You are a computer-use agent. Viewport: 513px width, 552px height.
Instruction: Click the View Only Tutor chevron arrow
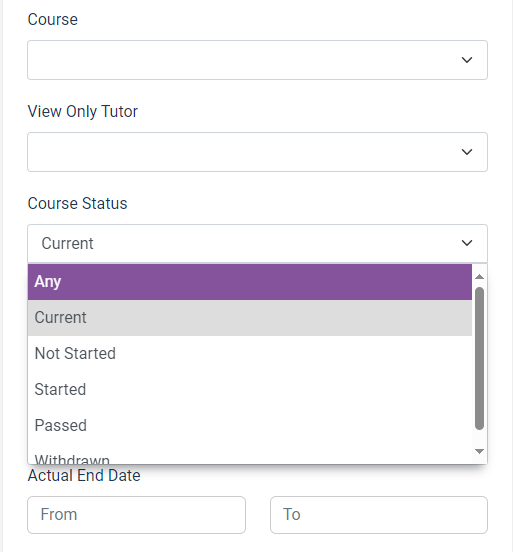[467, 152]
